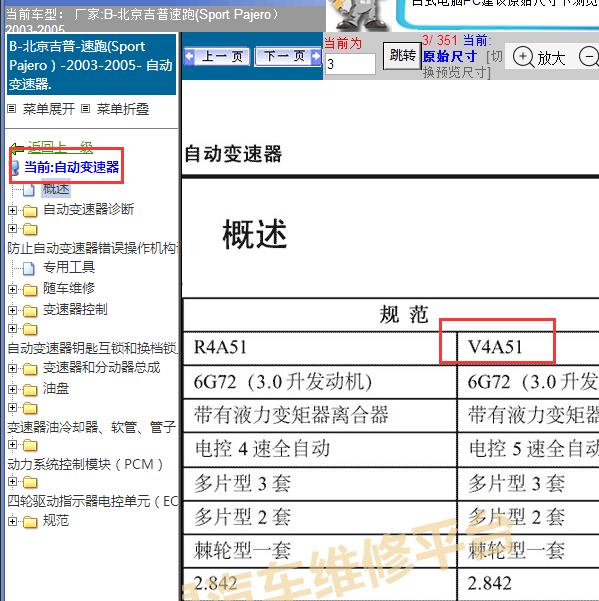This screenshot has width=599, height=601.
Task: Open 防止自动变速器错误操作机构 item
Action: 93,248
